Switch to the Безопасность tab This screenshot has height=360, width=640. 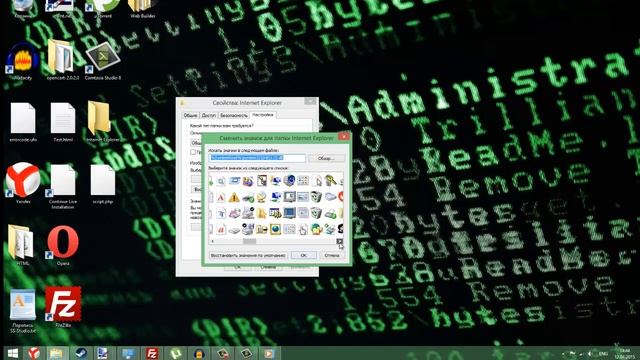(234, 116)
